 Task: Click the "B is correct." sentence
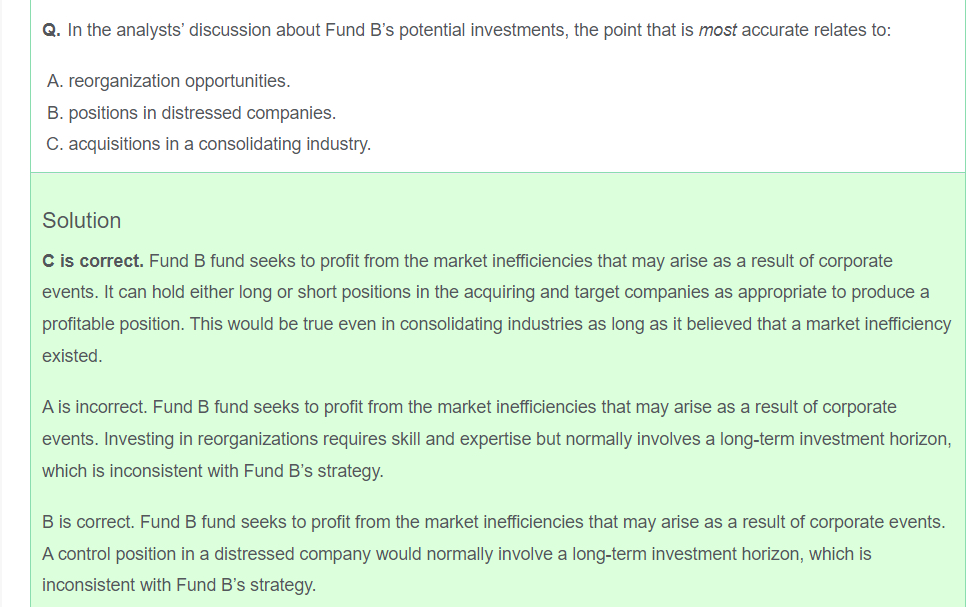point(88,522)
